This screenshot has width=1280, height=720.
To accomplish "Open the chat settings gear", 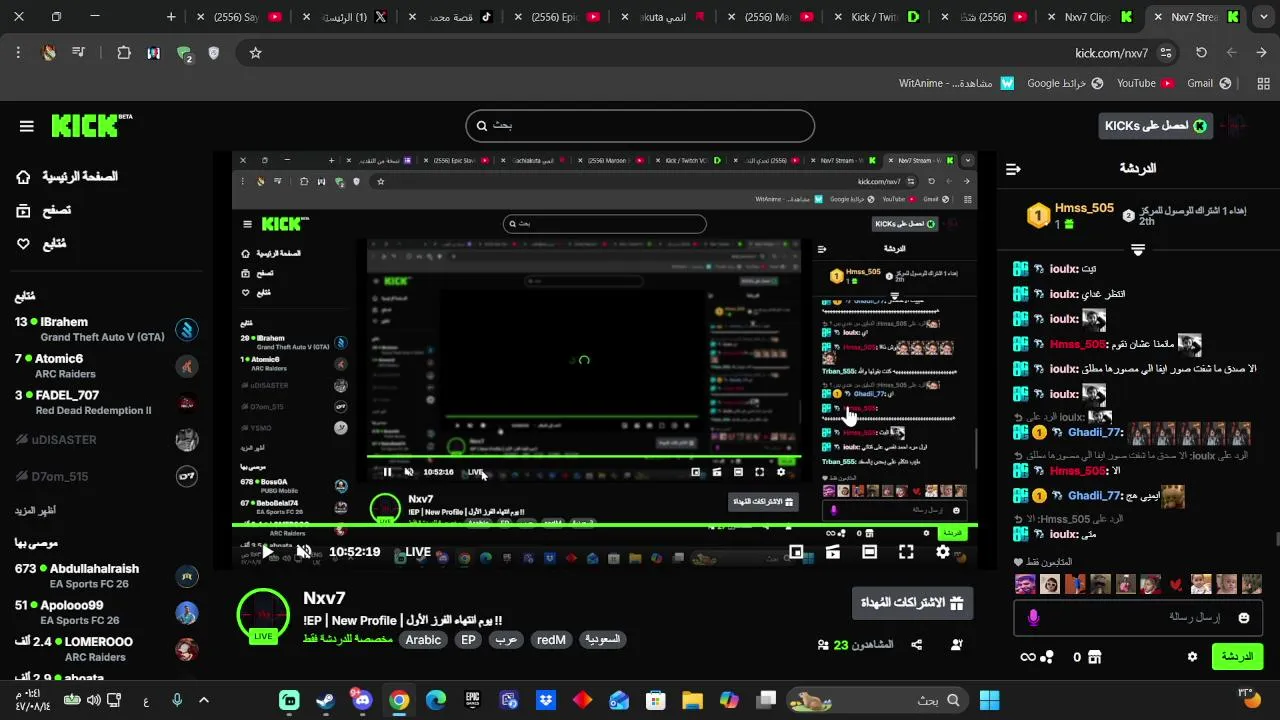I will (x=1192, y=657).
